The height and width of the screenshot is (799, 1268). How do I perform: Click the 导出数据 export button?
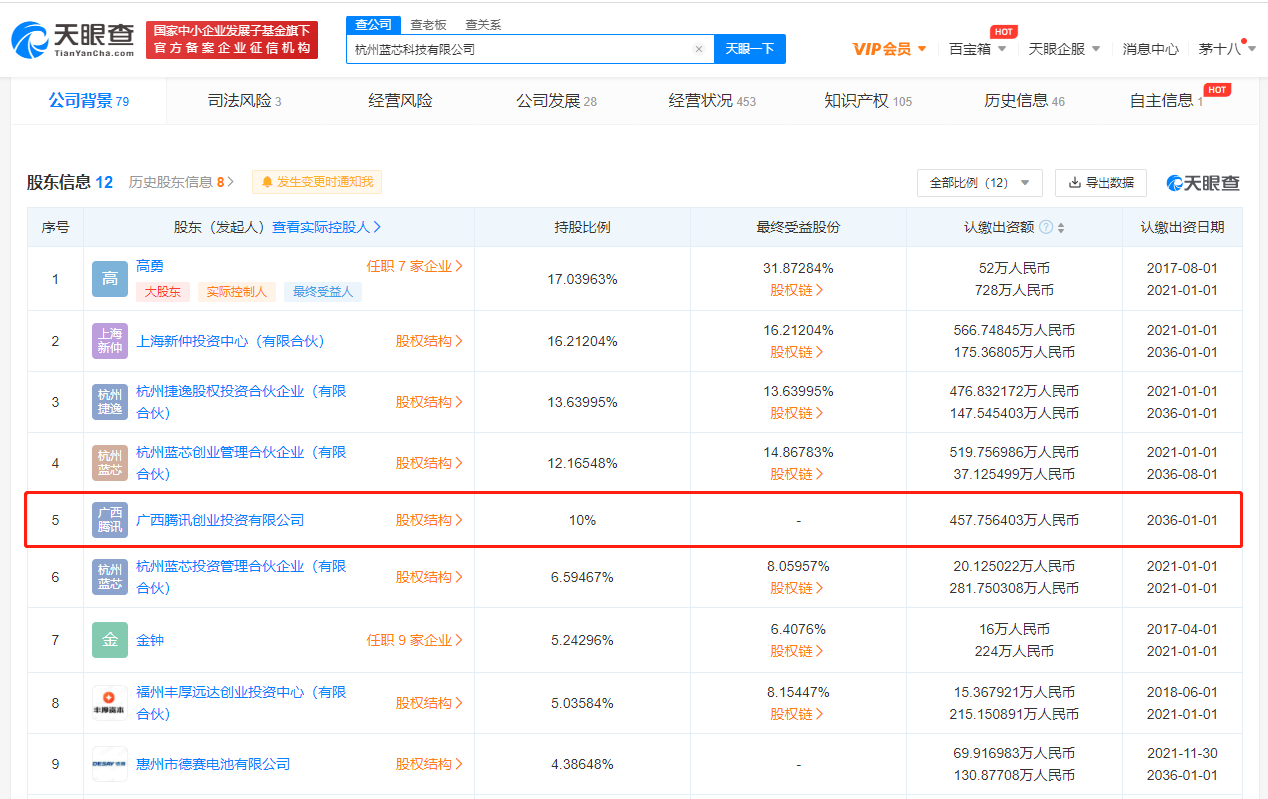[1100, 183]
